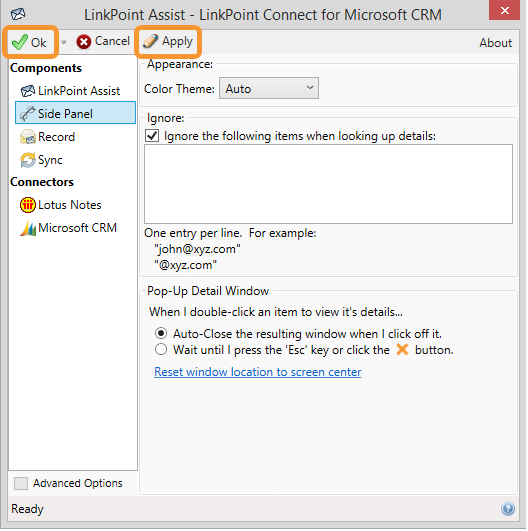This screenshot has width=528, height=531.
Task: Click the title bar envelope app icon
Action: pos(18,14)
